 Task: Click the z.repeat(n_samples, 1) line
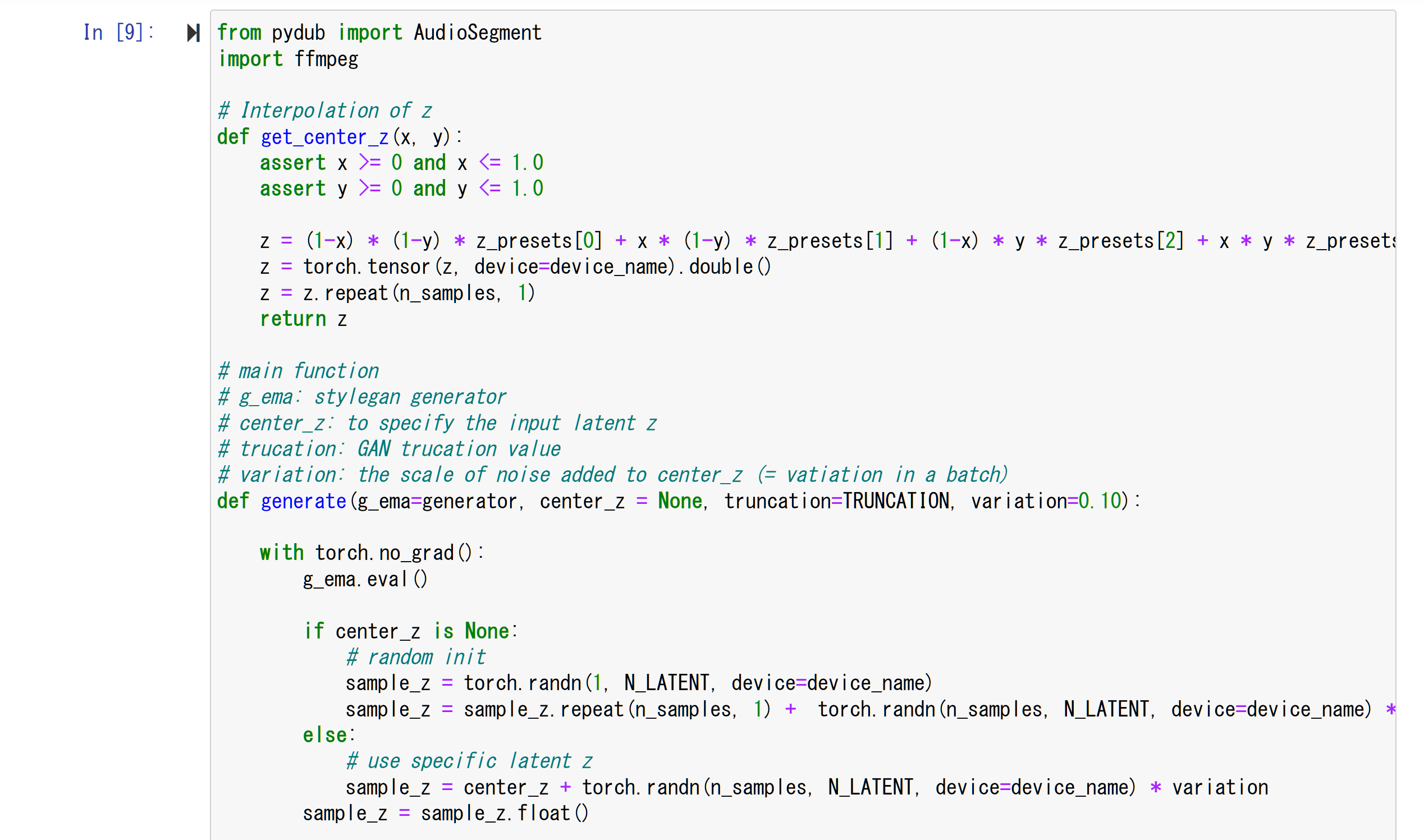point(396,293)
